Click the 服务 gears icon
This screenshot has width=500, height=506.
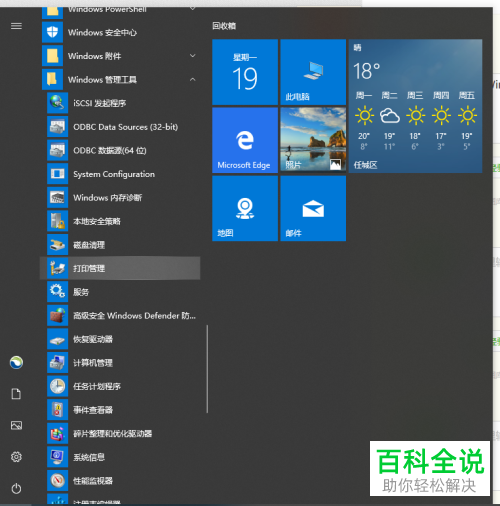58,292
